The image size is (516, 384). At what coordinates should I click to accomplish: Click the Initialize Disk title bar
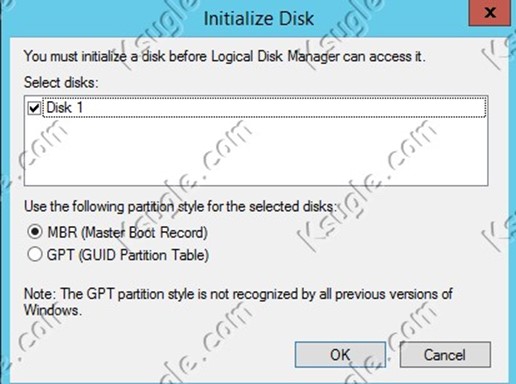pyautogui.click(x=258, y=18)
